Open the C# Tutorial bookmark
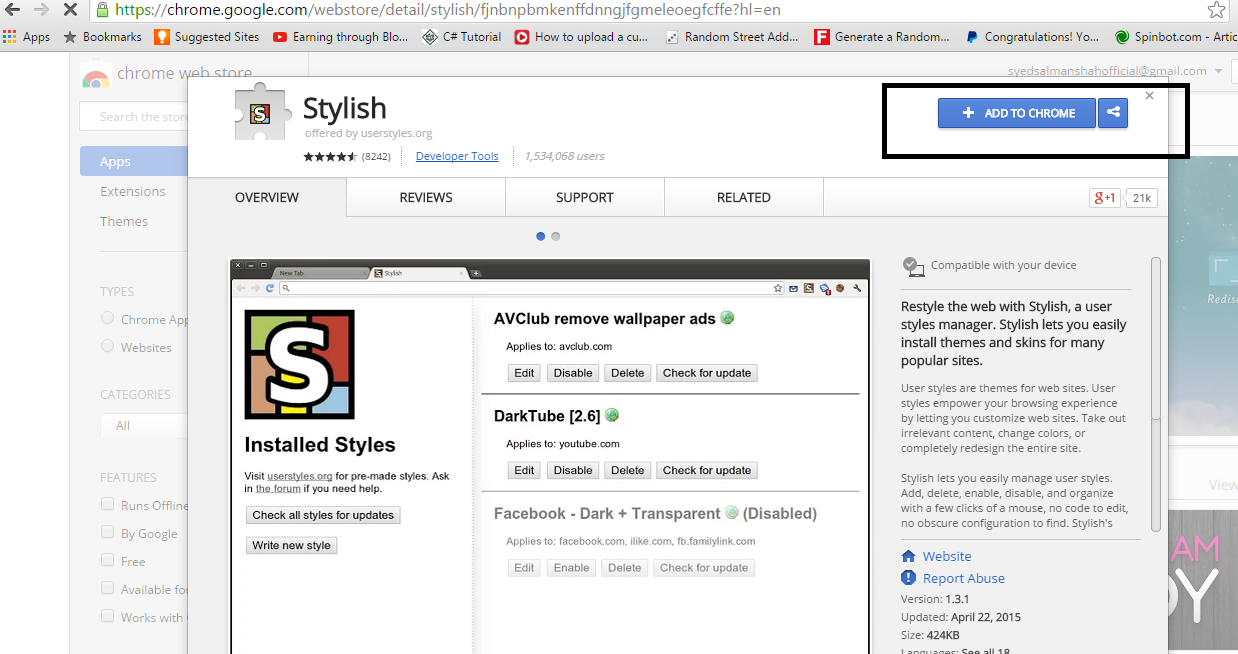 coord(462,37)
